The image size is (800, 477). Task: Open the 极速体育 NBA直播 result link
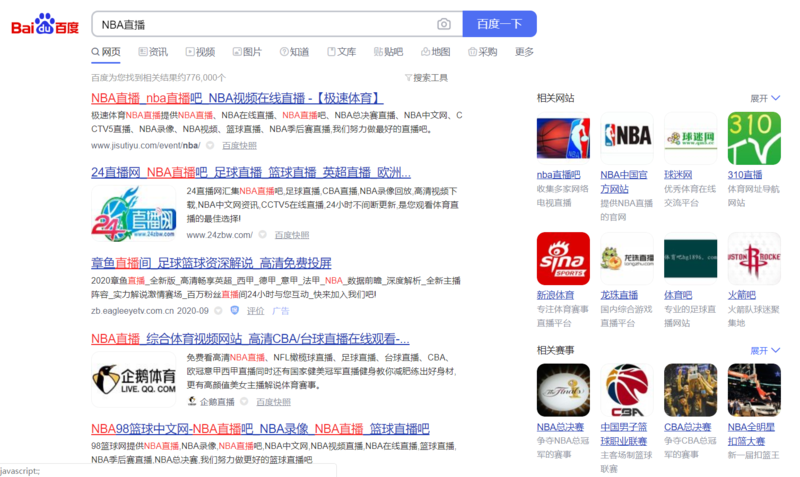point(237,98)
